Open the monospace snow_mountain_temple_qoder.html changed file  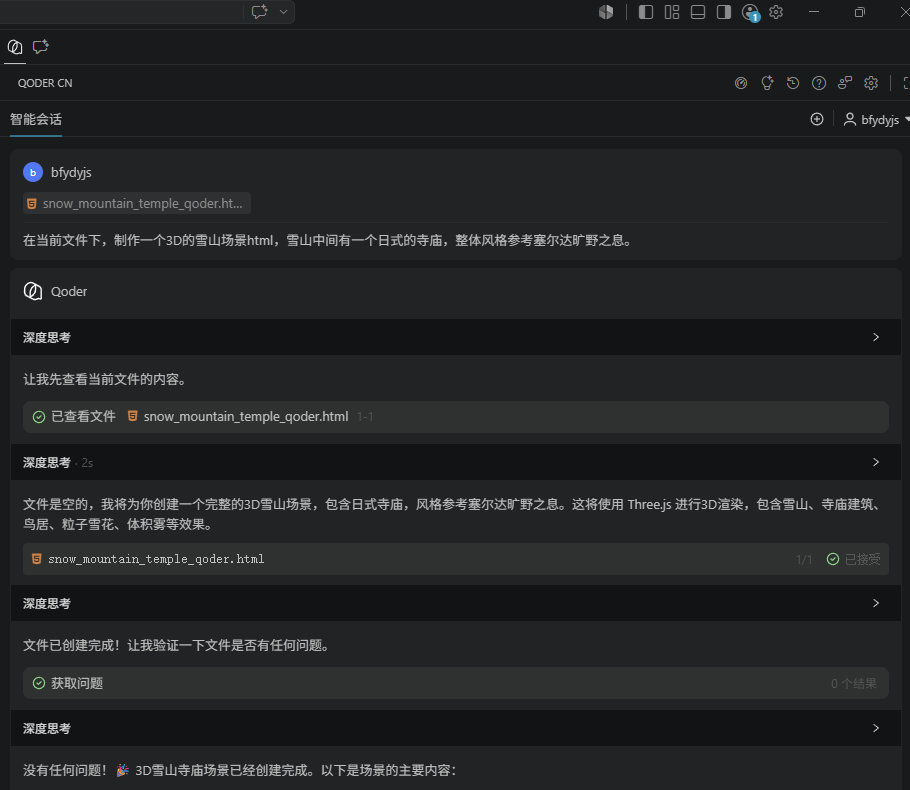click(x=156, y=559)
